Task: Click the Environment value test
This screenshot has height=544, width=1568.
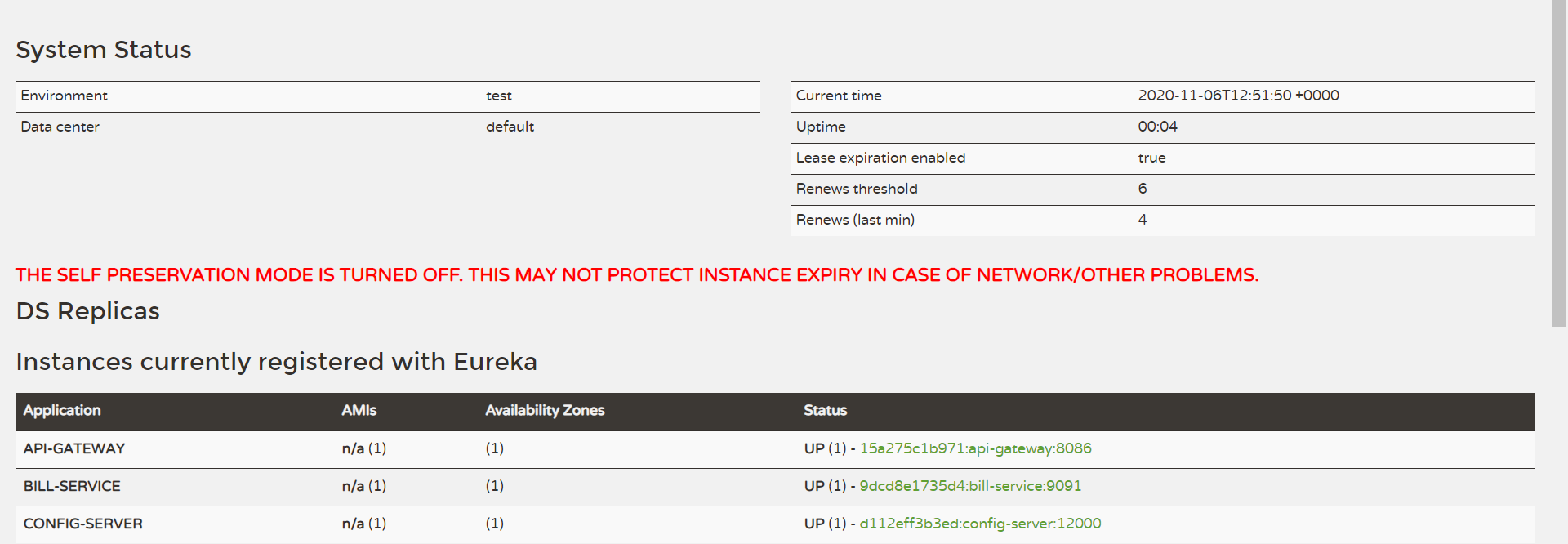Action: 499,96
